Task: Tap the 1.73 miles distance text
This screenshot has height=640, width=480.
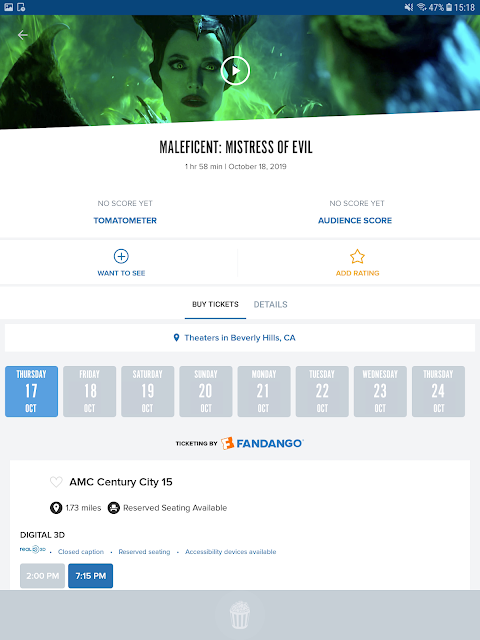Action: pyautogui.click(x=83, y=508)
